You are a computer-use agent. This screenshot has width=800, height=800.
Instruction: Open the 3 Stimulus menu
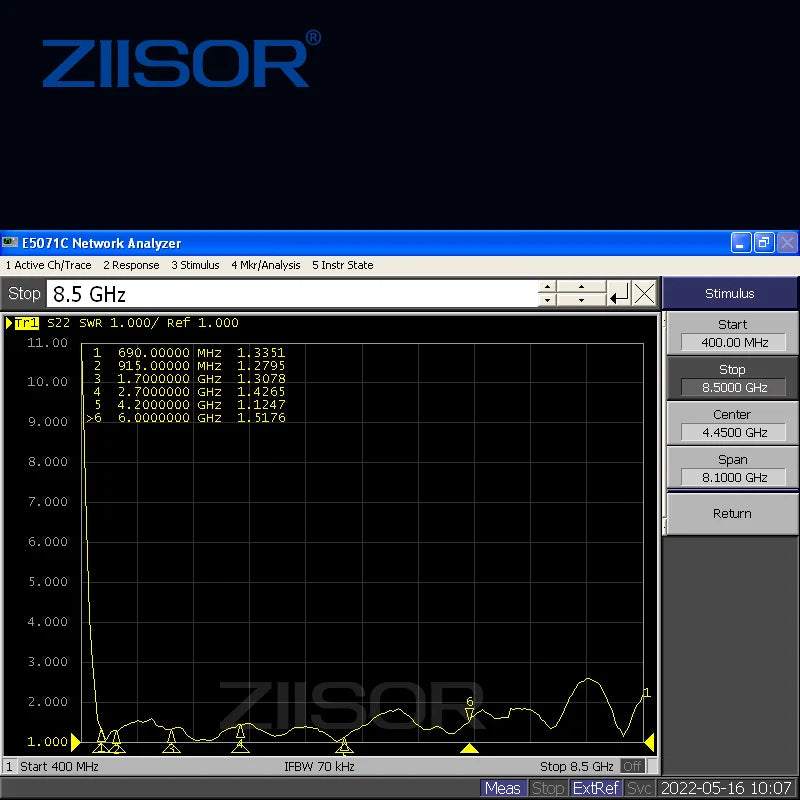click(195, 265)
